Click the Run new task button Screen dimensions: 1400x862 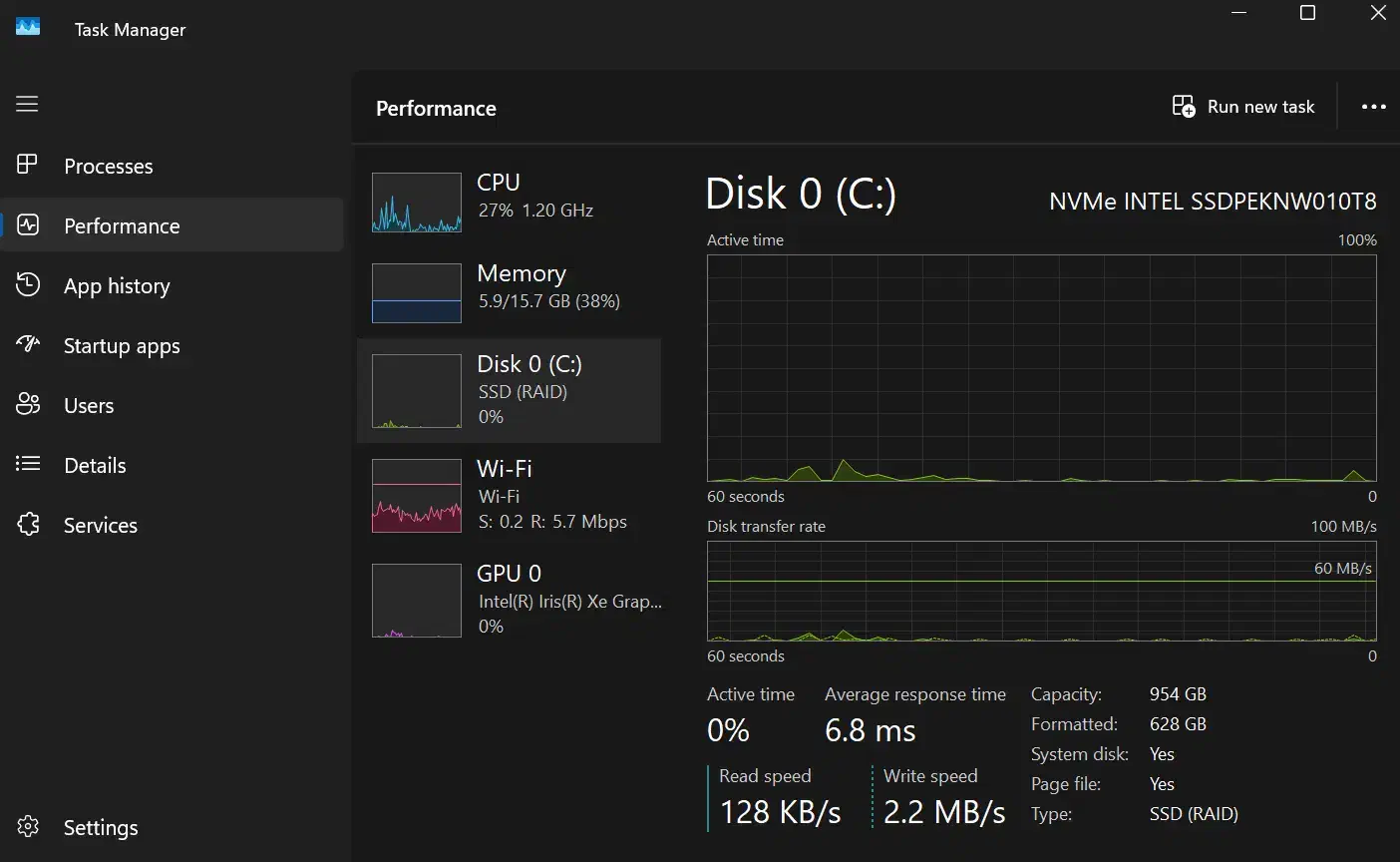click(x=1243, y=107)
